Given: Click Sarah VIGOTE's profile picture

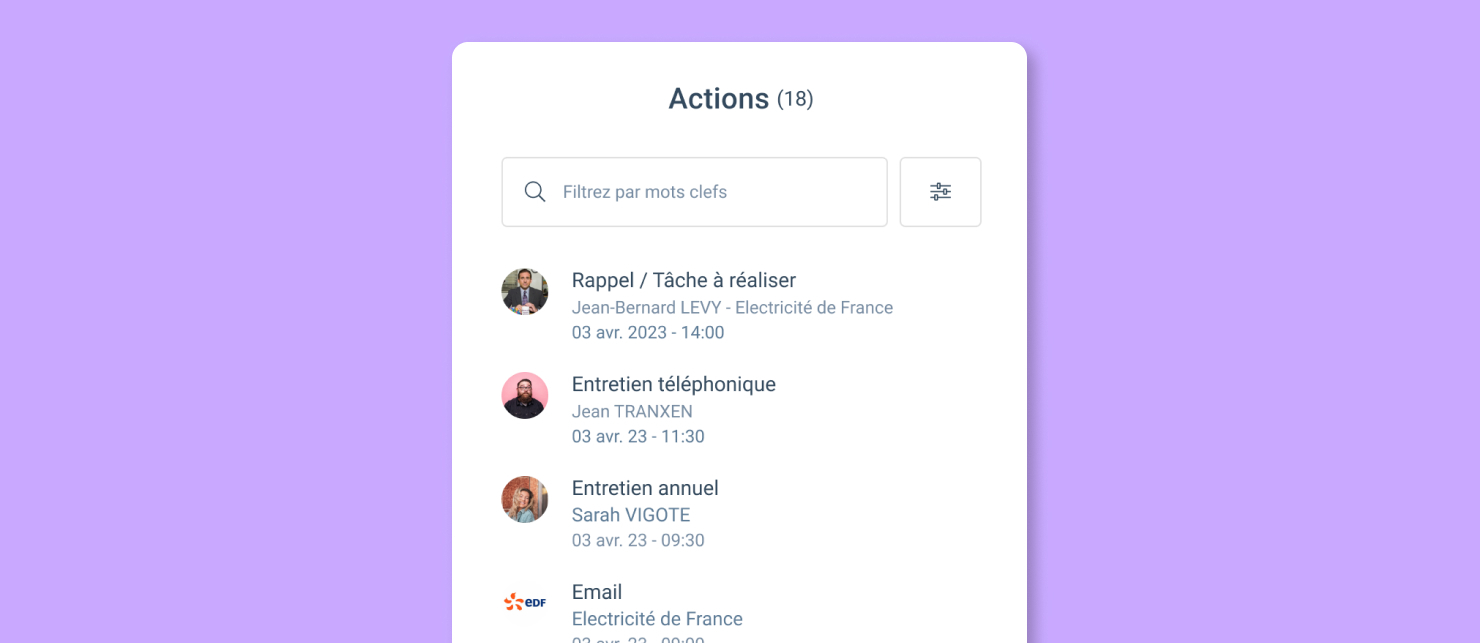Looking at the screenshot, I should tap(525, 500).
